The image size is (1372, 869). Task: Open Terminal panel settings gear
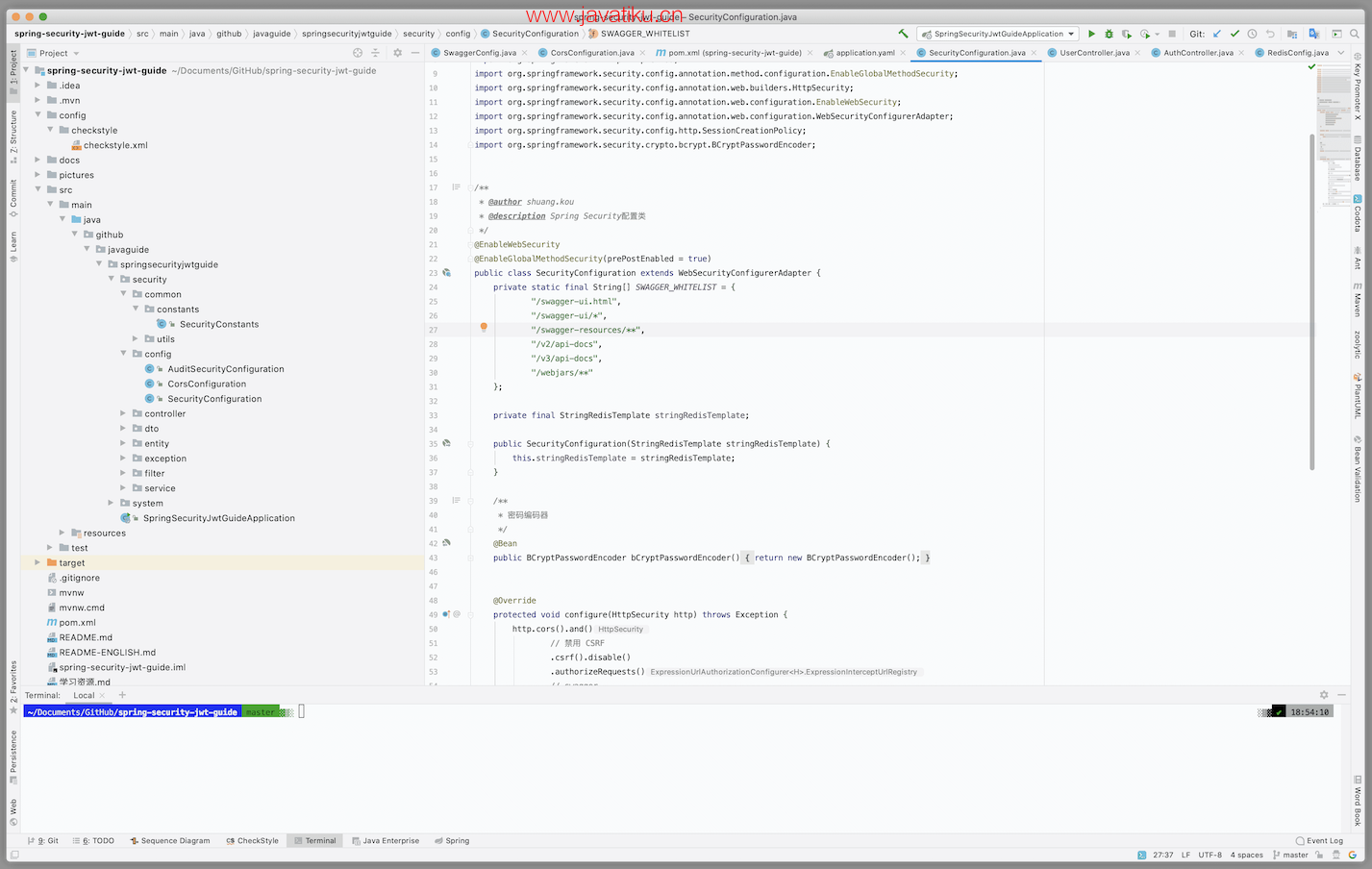(1324, 695)
